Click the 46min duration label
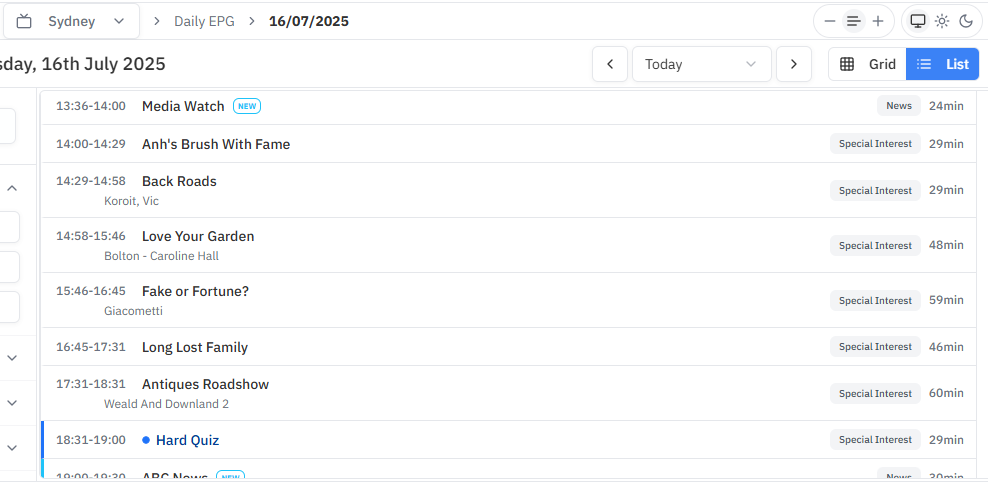Image resolution: width=988 pixels, height=485 pixels. click(x=946, y=346)
